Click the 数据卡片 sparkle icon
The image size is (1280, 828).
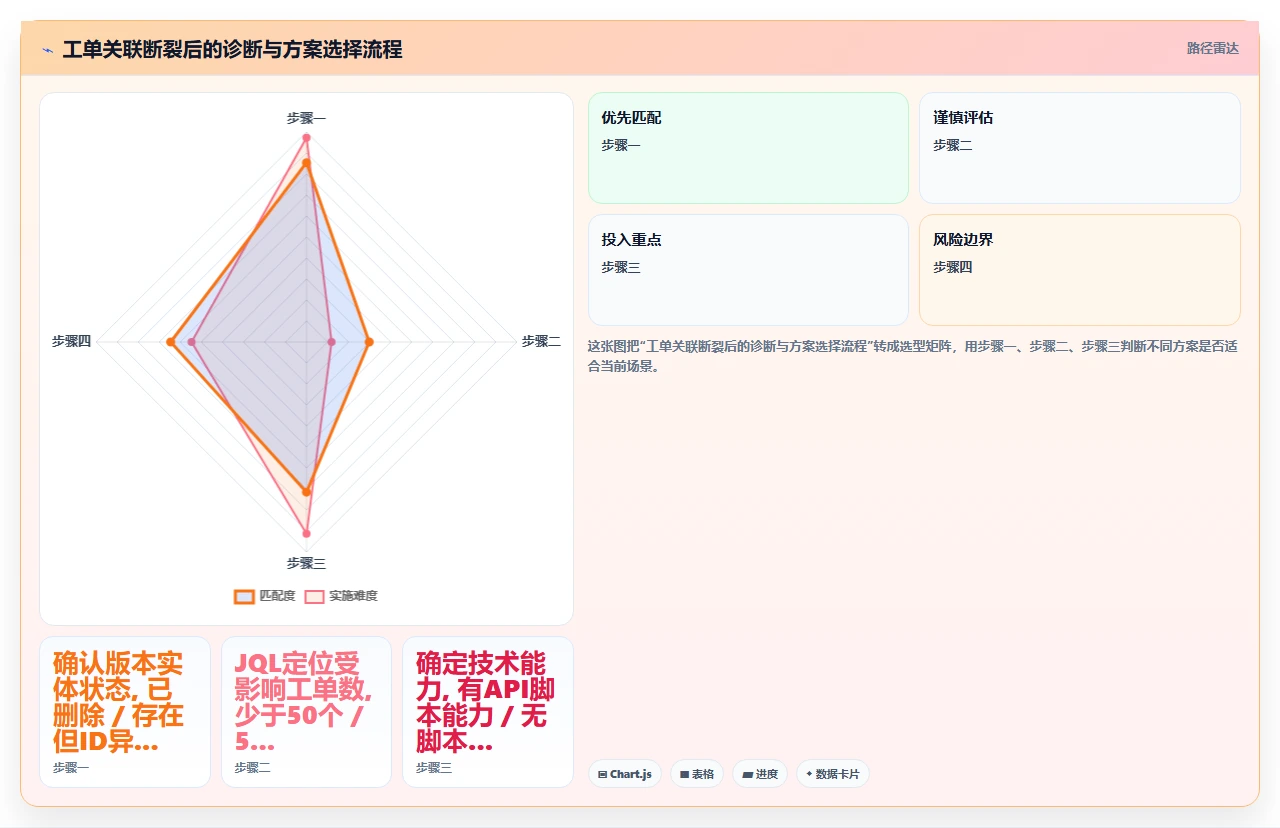point(809,774)
